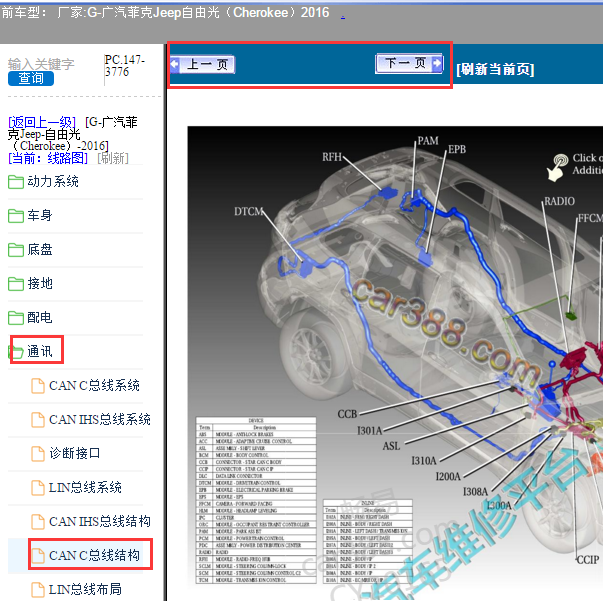Image resolution: width=603 pixels, height=601 pixels.
Task: Click document icon beside CAN IHS总线结构
Action: pos(38,521)
